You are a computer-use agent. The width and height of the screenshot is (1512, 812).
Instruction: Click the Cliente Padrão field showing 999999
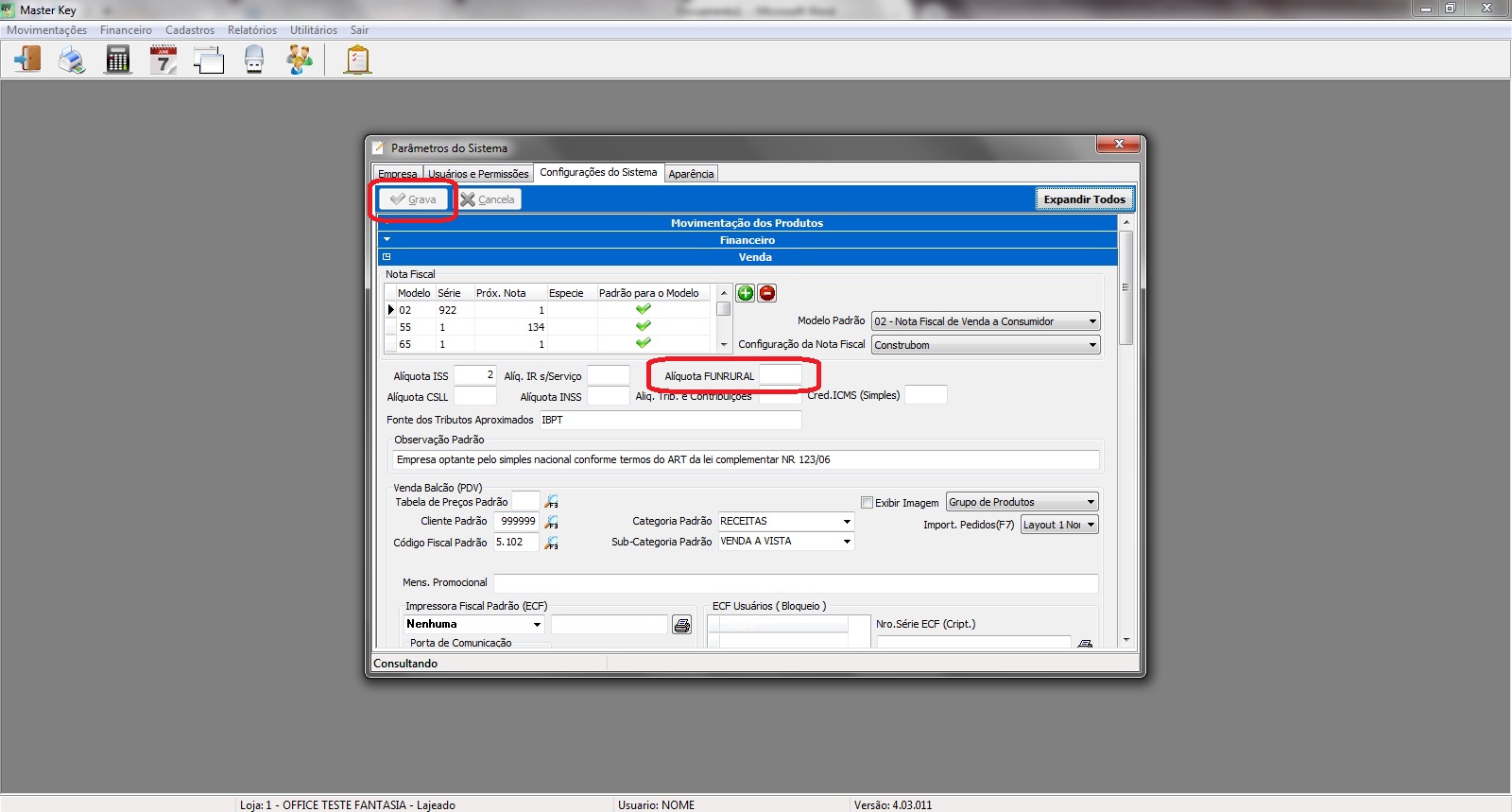point(517,522)
